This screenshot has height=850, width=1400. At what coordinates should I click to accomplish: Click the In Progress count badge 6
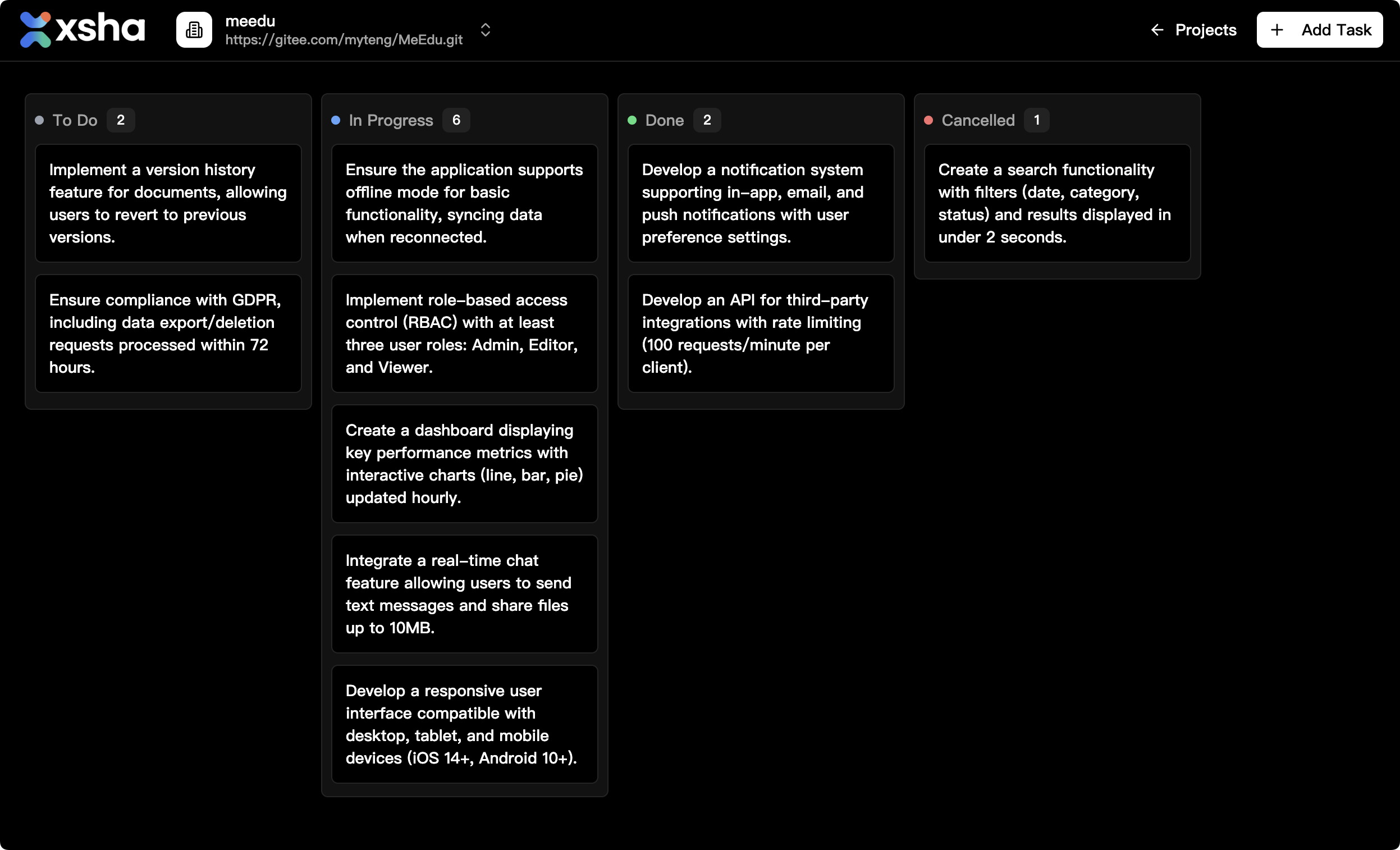point(456,120)
